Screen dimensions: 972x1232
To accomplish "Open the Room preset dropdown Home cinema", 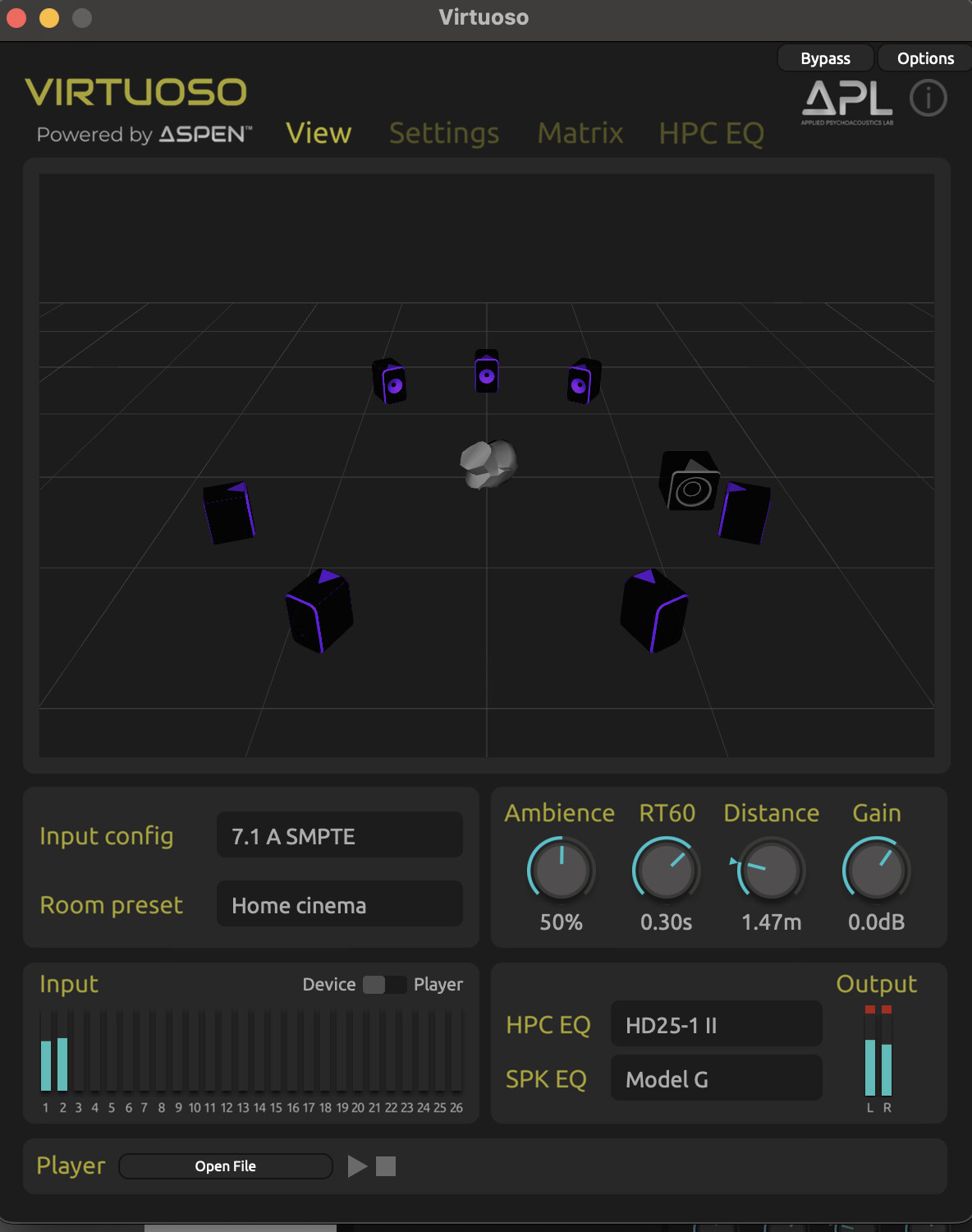I will pos(340,904).
